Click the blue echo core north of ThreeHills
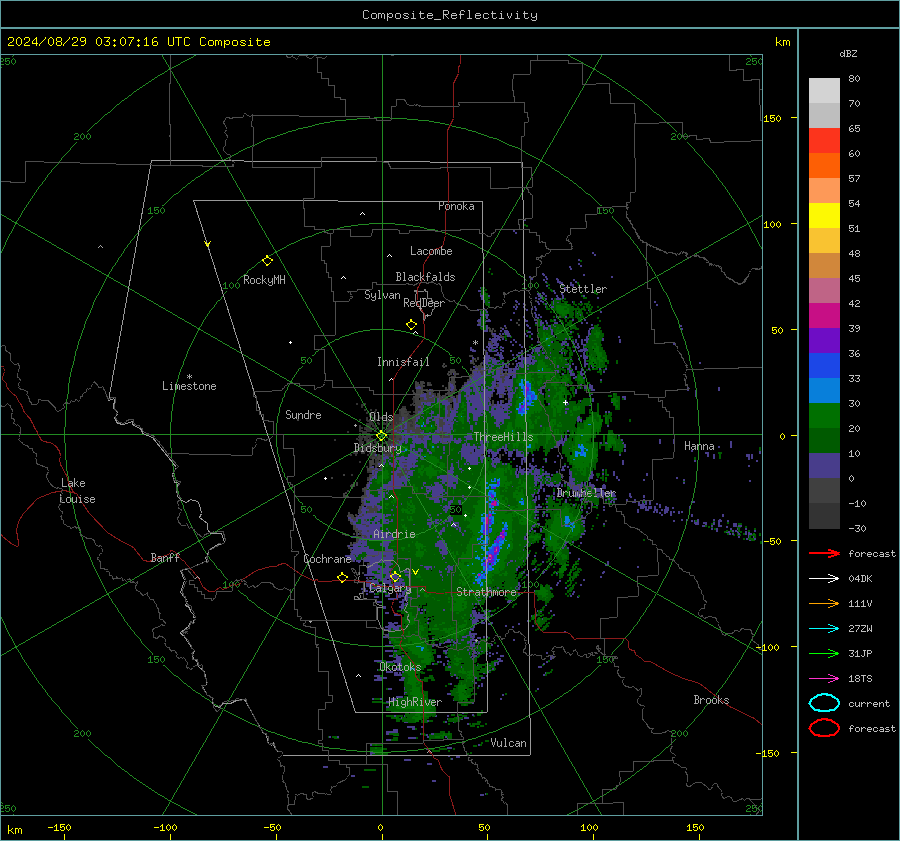Image resolution: width=900 pixels, height=841 pixels. click(x=525, y=396)
